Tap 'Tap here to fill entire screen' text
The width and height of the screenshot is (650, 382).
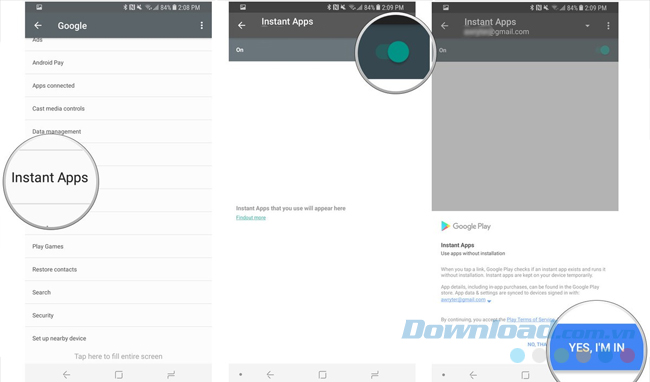tap(119, 356)
